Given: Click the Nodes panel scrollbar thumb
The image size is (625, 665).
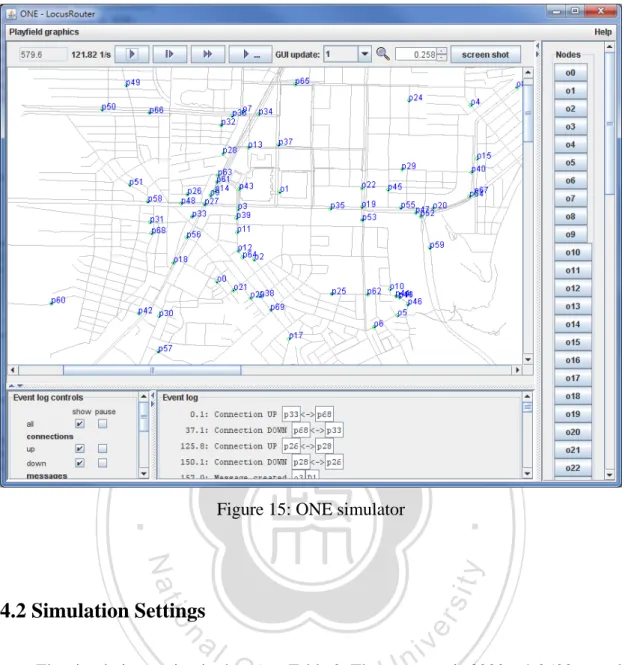Looking at the screenshot, I should (609, 124).
